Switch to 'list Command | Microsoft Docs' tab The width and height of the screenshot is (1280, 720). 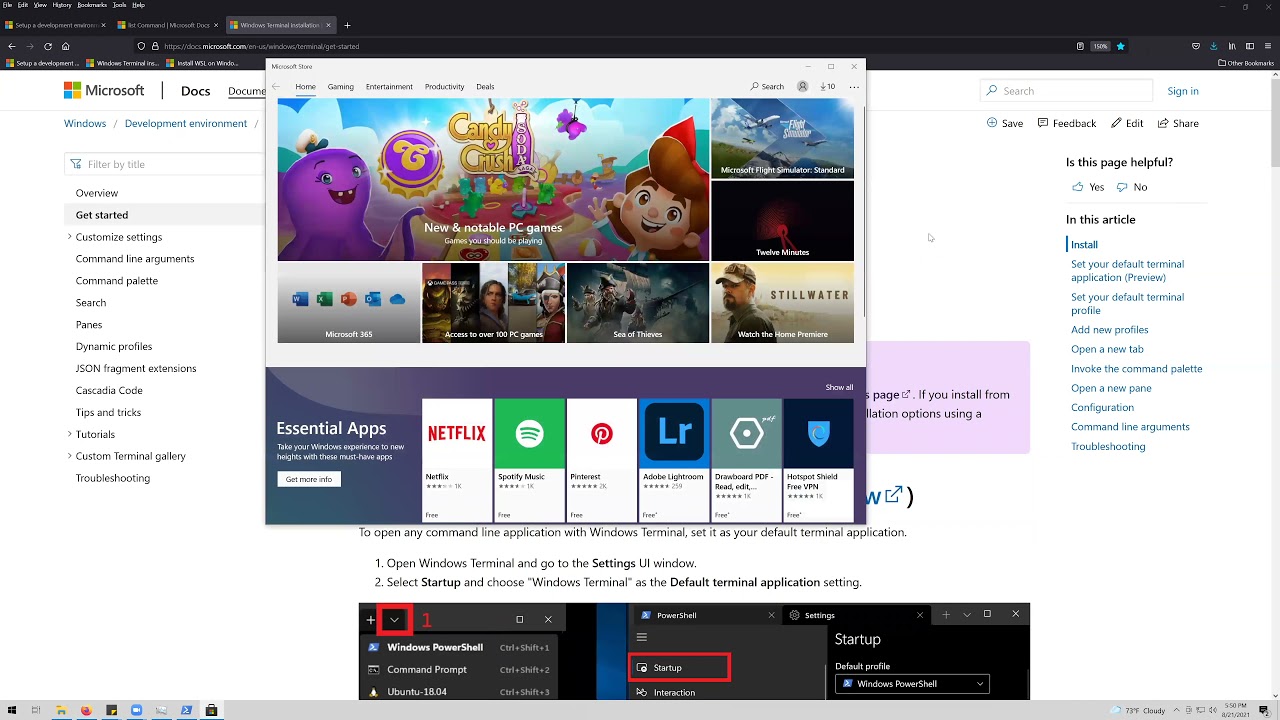coord(167,24)
